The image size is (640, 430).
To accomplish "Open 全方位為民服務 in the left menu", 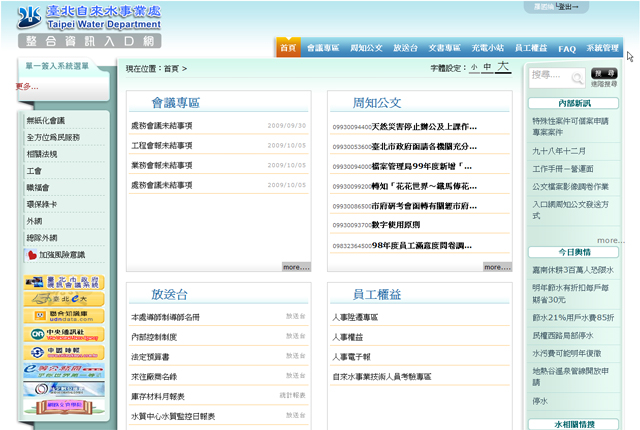I will tap(53, 137).
